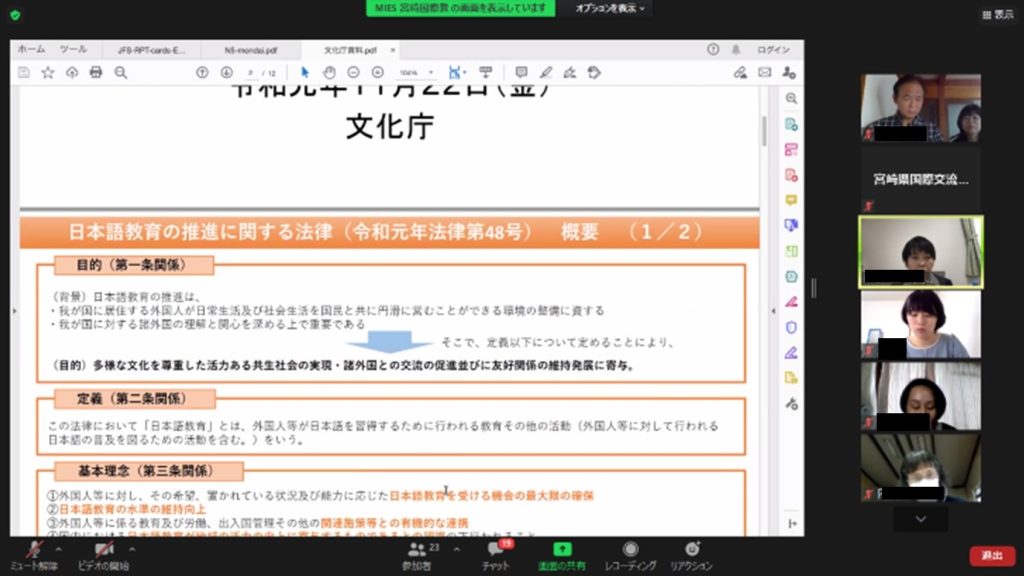Expand audio options arrow beside the mute button
Image resolution: width=1024 pixels, height=576 pixels.
(x=59, y=549)
